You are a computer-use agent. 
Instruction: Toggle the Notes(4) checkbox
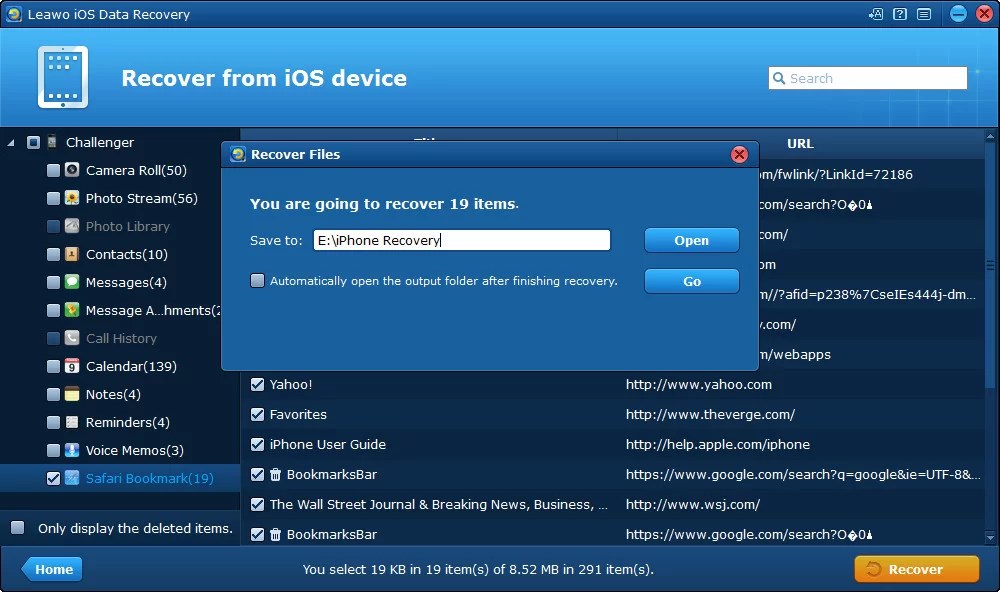(54, 395)
